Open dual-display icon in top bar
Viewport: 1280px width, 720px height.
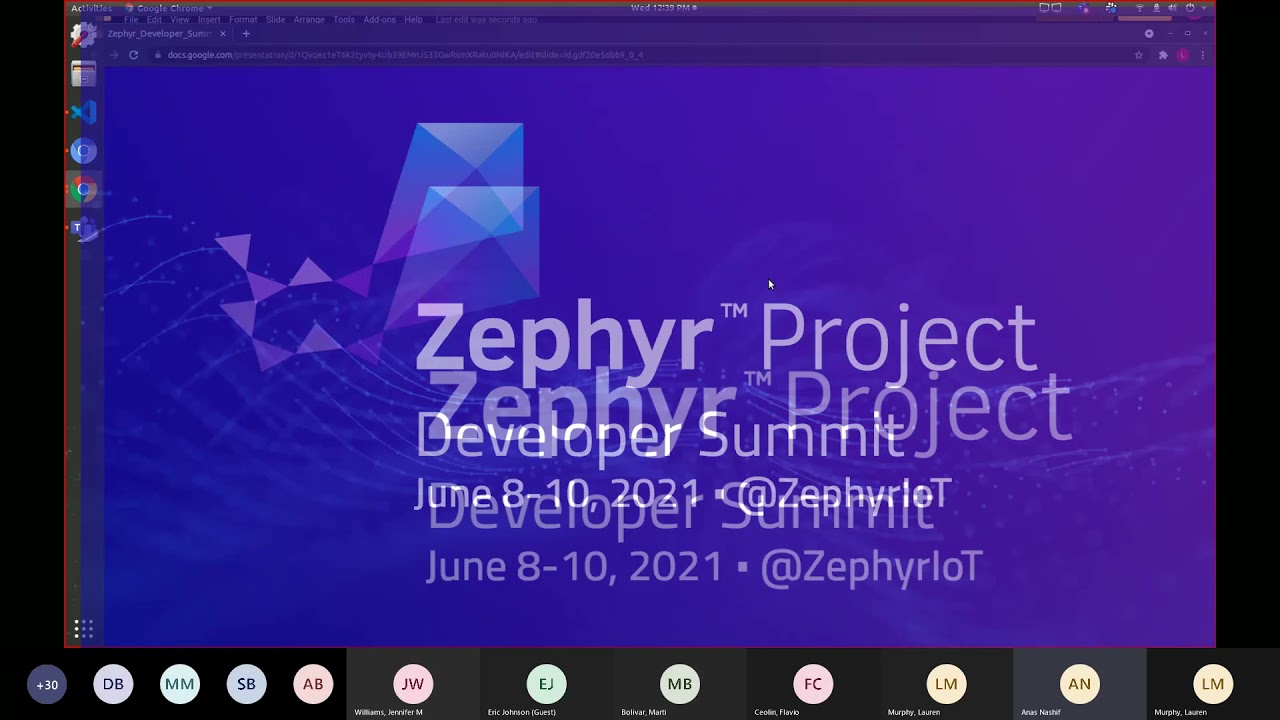[x=1050, y=8]
